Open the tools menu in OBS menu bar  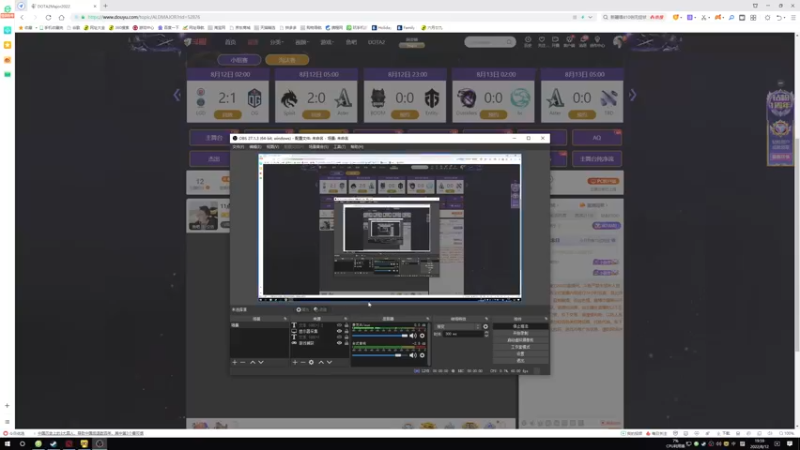tap(340, 147)
